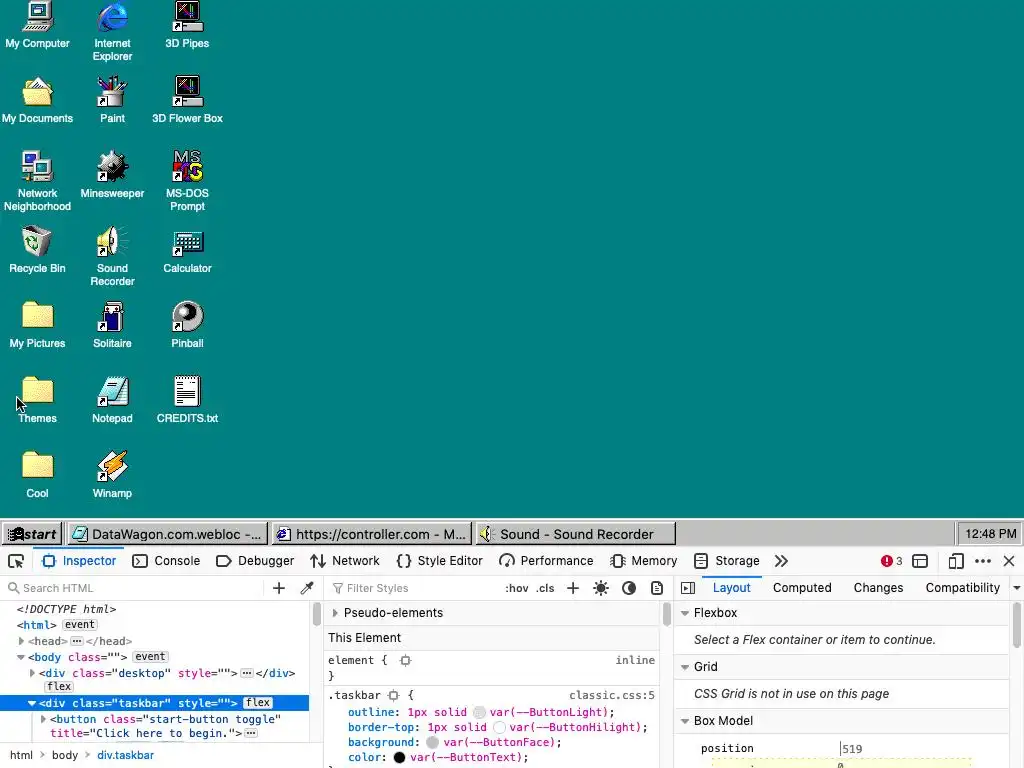Click the create new node plus button
Image resolution: width=1024 pixels, height=768 pixels.
(x=279, y=588)
